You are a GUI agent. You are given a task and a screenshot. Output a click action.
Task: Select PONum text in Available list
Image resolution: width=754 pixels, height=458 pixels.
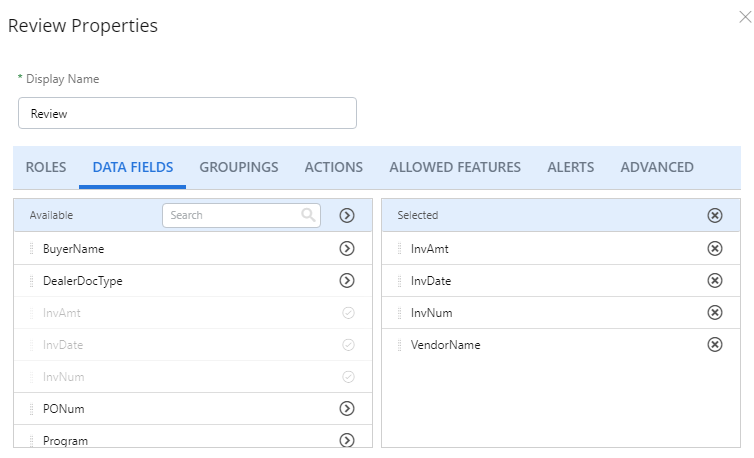tap(63, 409)
